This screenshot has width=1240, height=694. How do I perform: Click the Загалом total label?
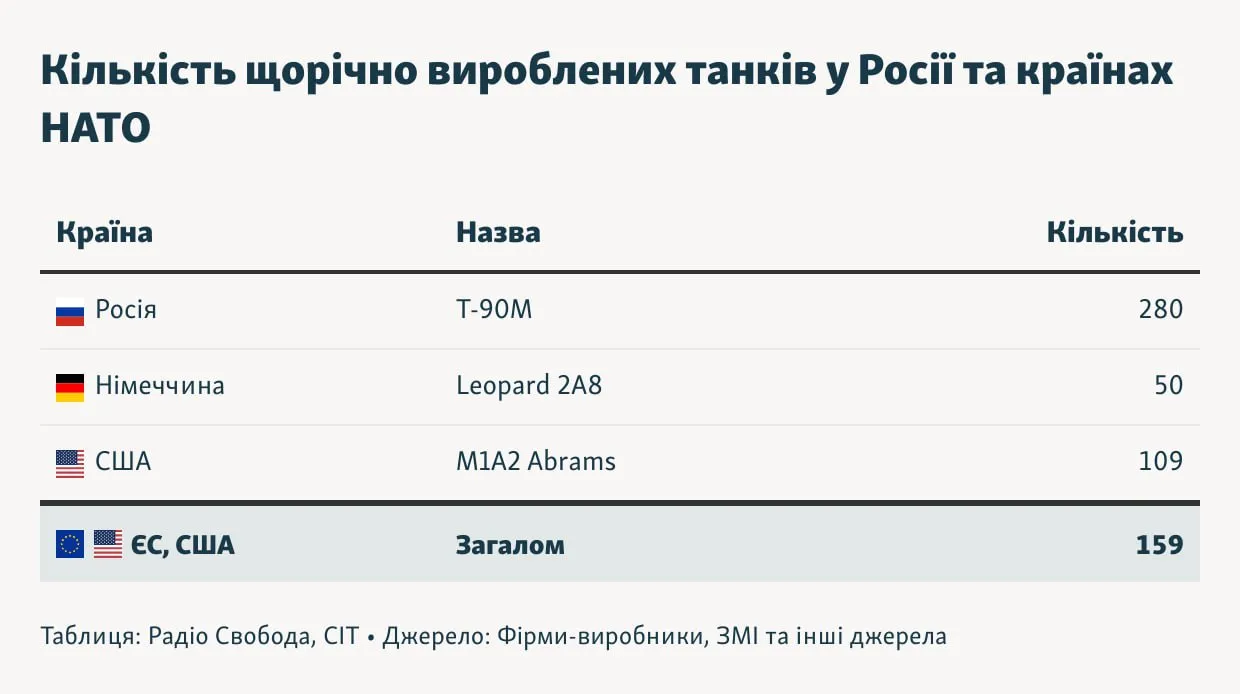tap(510, 545)
